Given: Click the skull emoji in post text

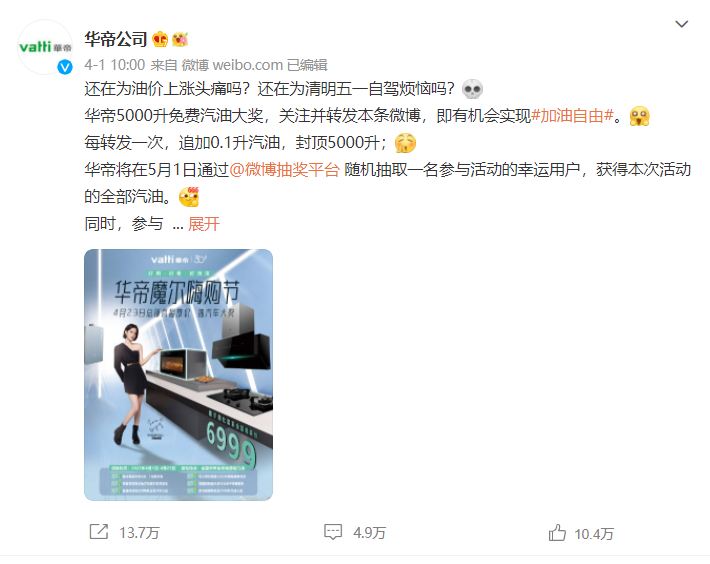Looking at the screenshot, I should tap(472, 89).
